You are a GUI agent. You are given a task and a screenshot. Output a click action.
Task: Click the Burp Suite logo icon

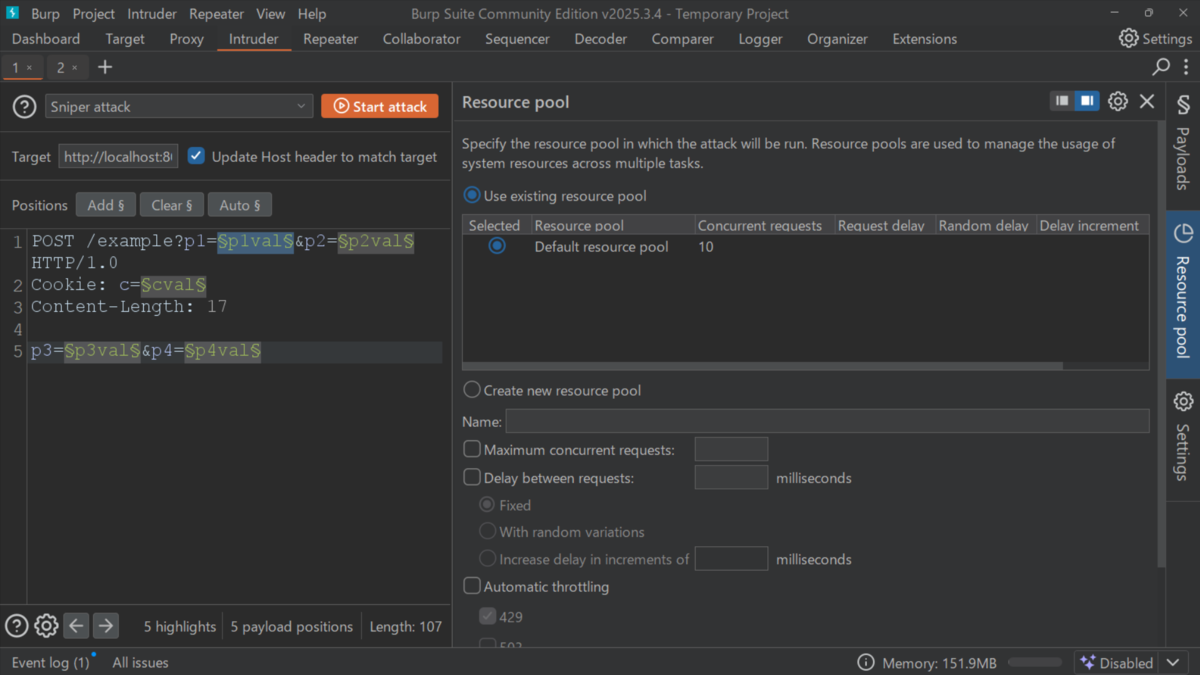[13, 14]
